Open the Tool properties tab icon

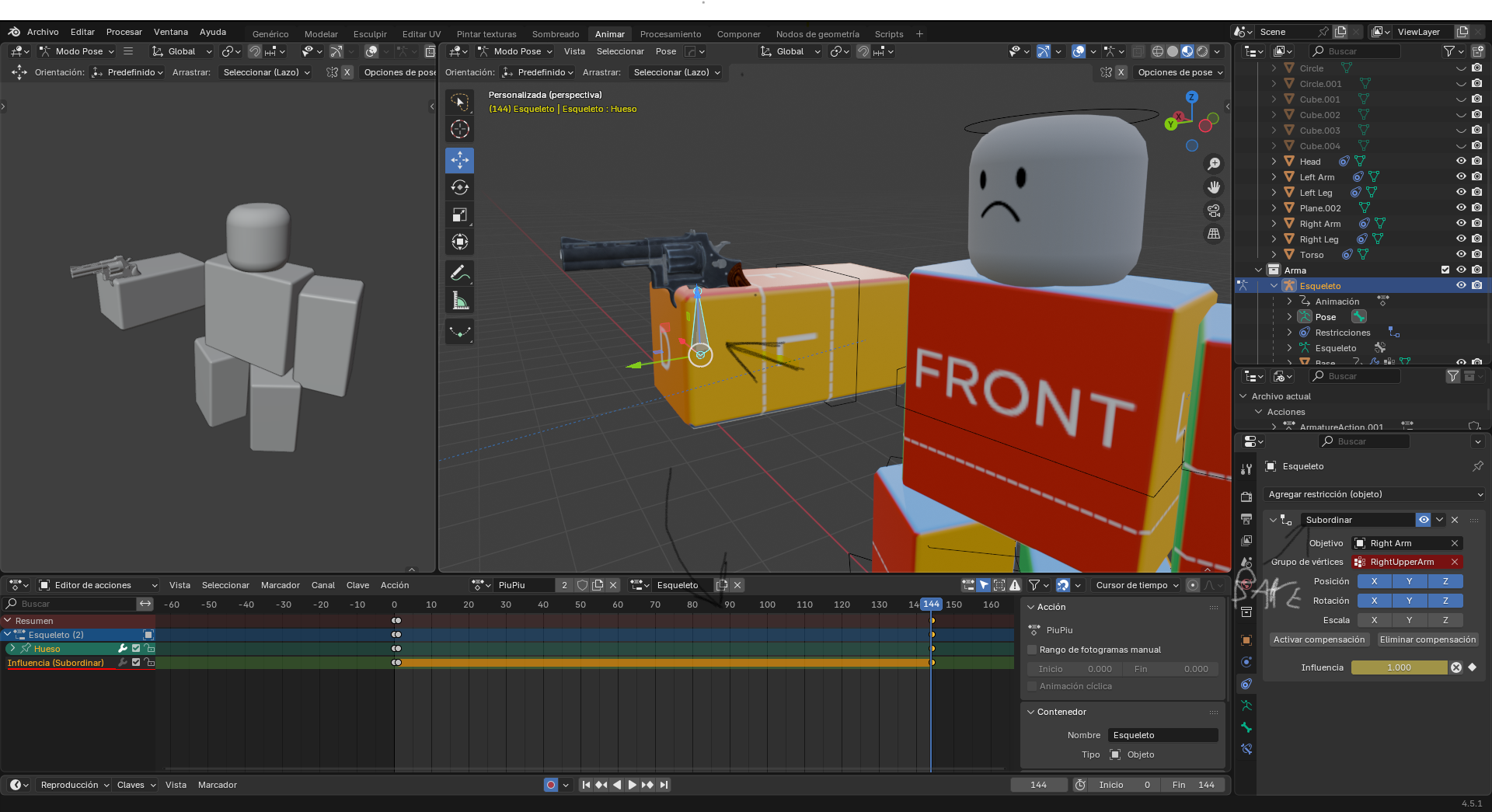point(1246,469)
